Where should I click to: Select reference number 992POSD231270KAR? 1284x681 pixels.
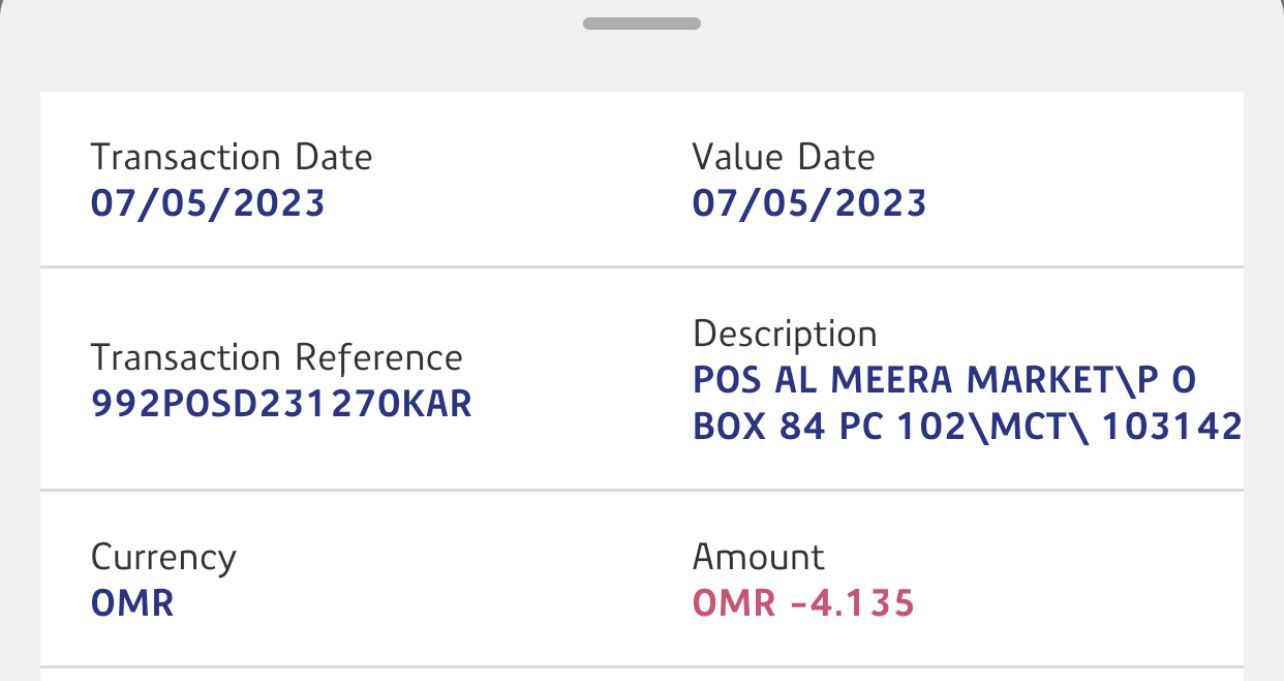click(x=281, y=403)
